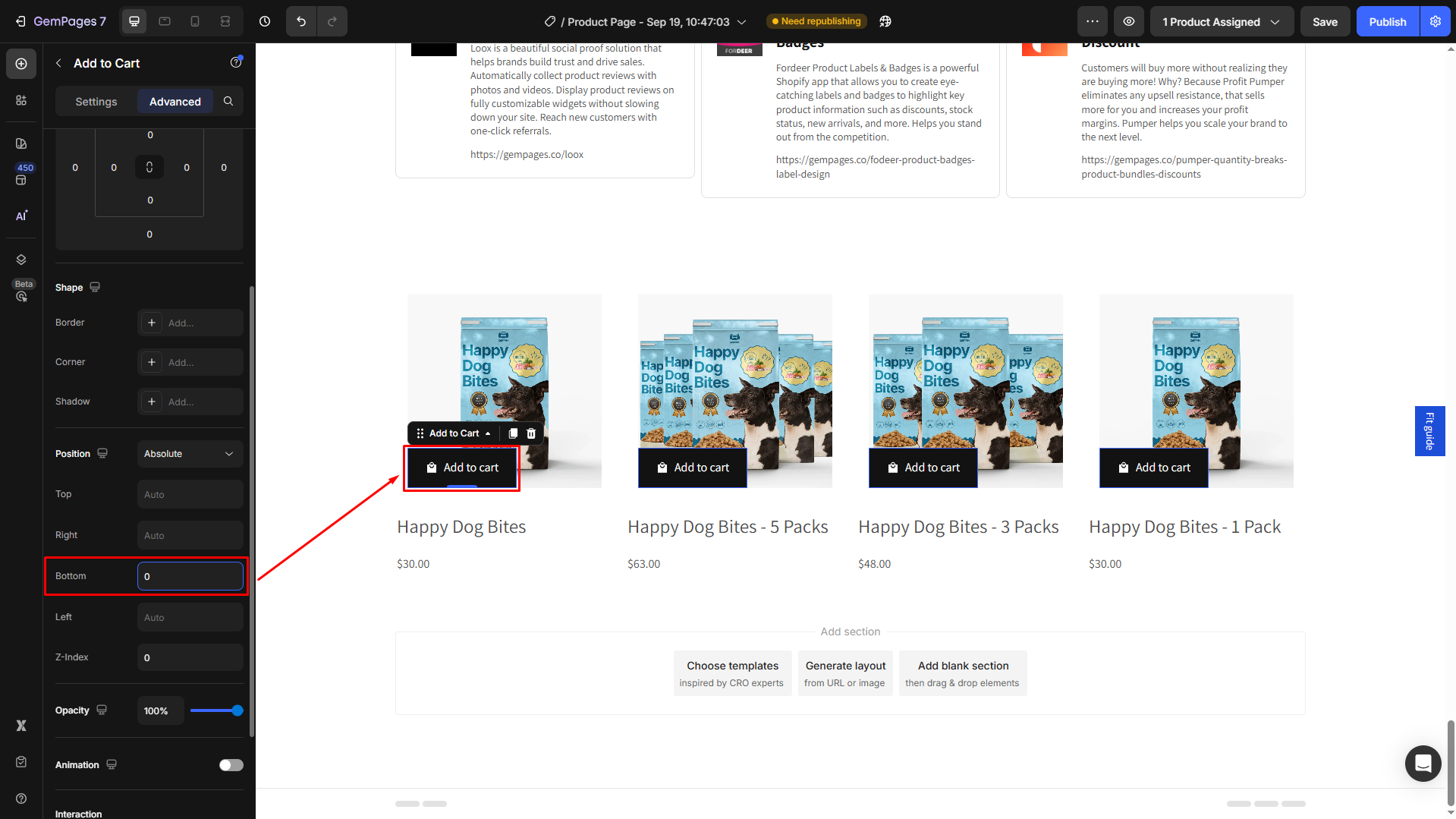The height and width of the screenshot is (819, 1456).
Task: Click the Need republishing status badge
Action: click(816, 21)
